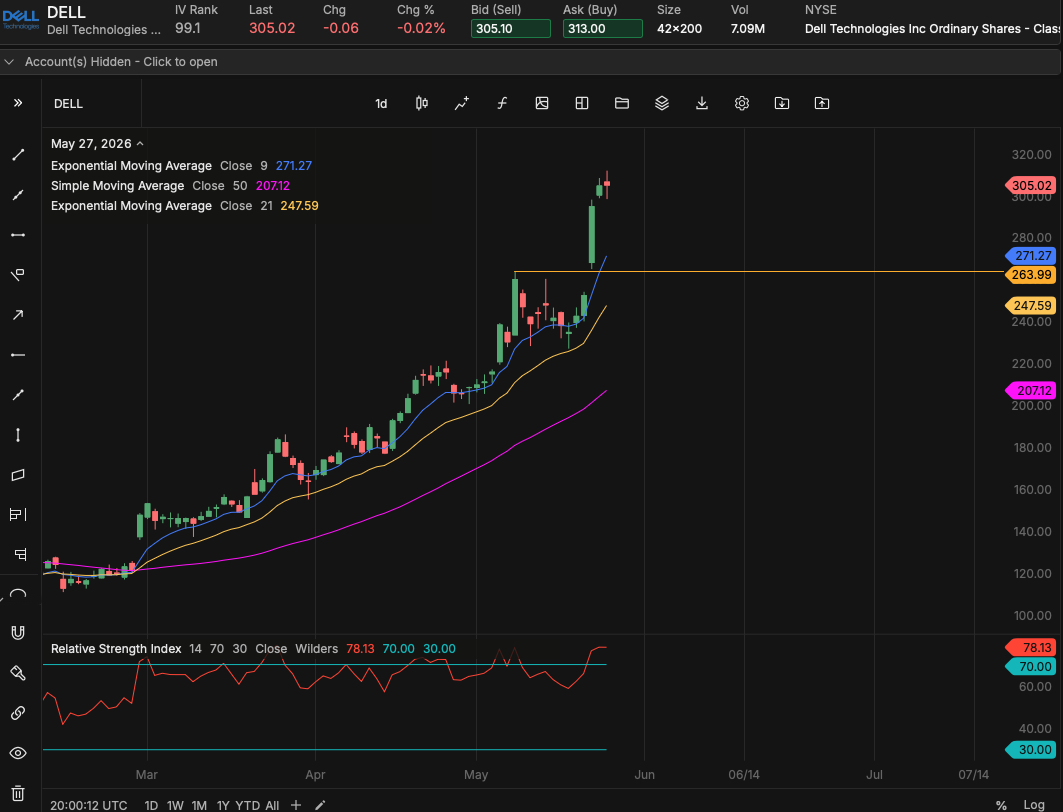This screenshot has width=1063, height=812.
Task: Toggle drawings visibility with the eye icon
Action: pos(18,753)
